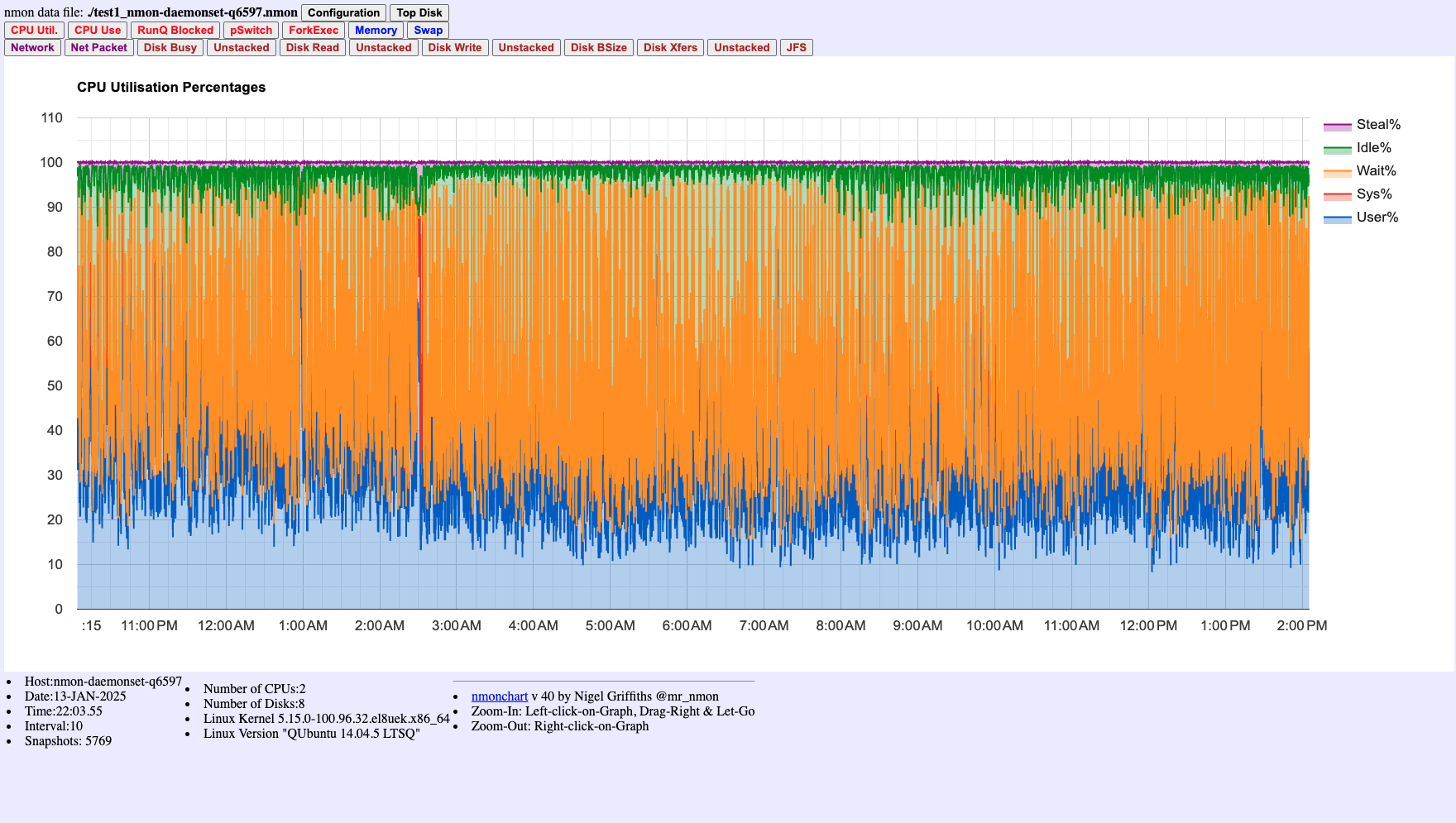
Task: Show the Disk Read chart
Action: coord(312,47)
